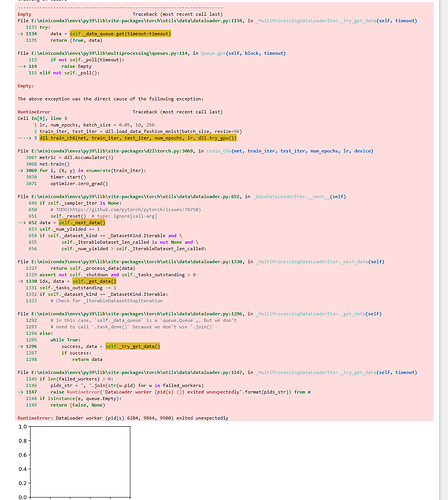The width and height of the screenshot is (448, 500).
Task: Click line 656 "self._num_yielded > self._IterableDataset_len_called"
Action: [134, 249]
